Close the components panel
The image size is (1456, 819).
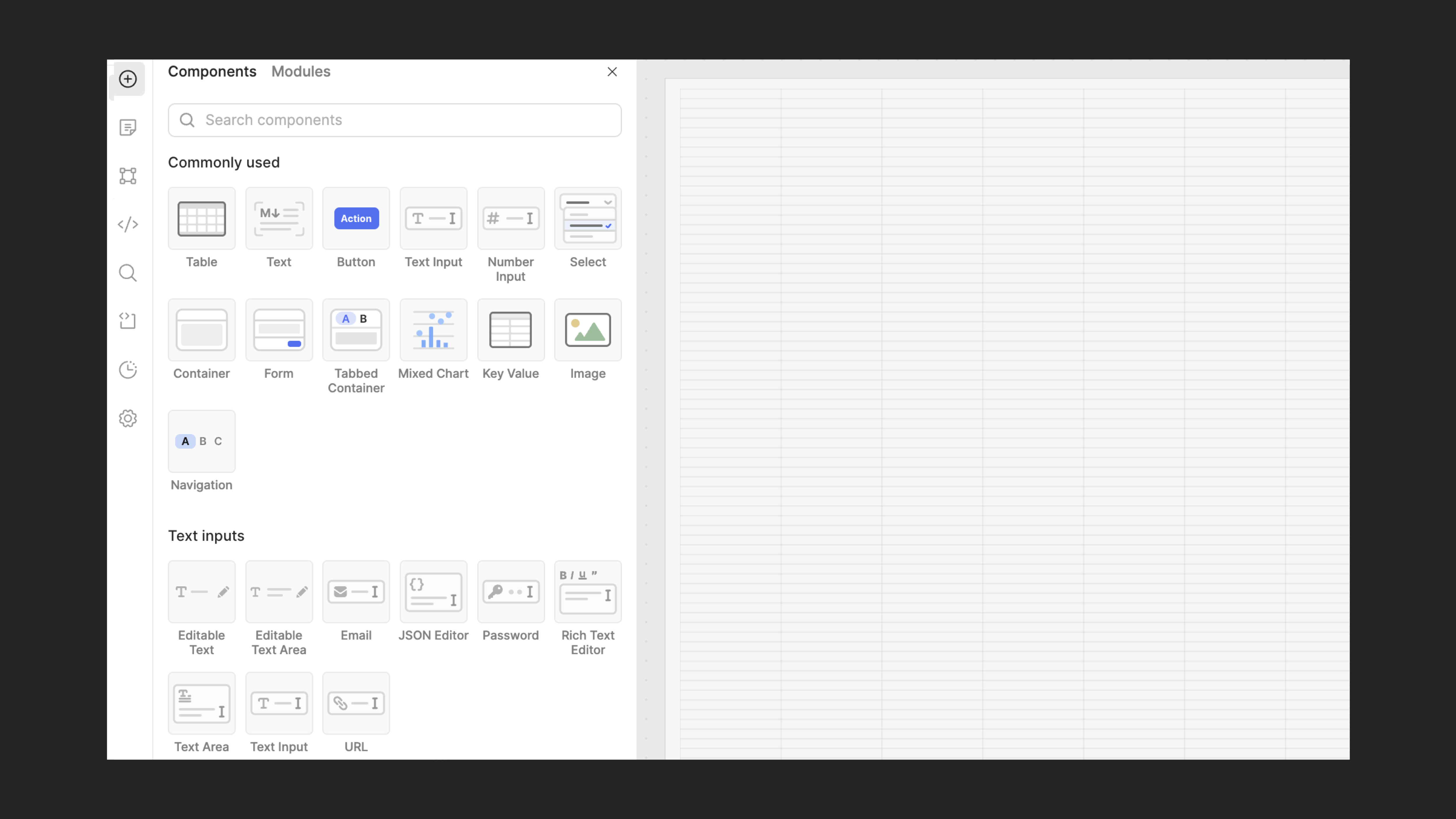click(x=612, y=72)
